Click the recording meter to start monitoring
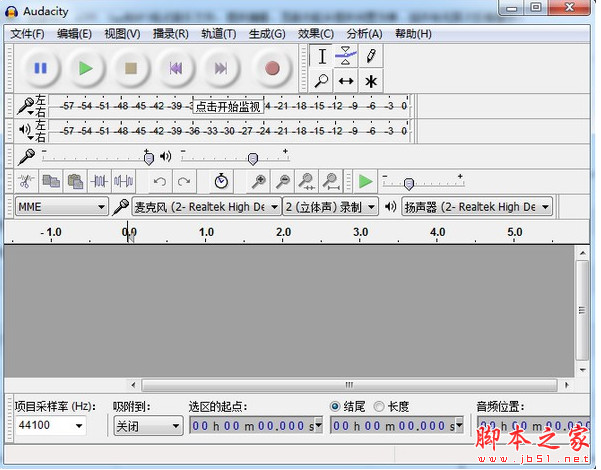 (x=230, y=106)
